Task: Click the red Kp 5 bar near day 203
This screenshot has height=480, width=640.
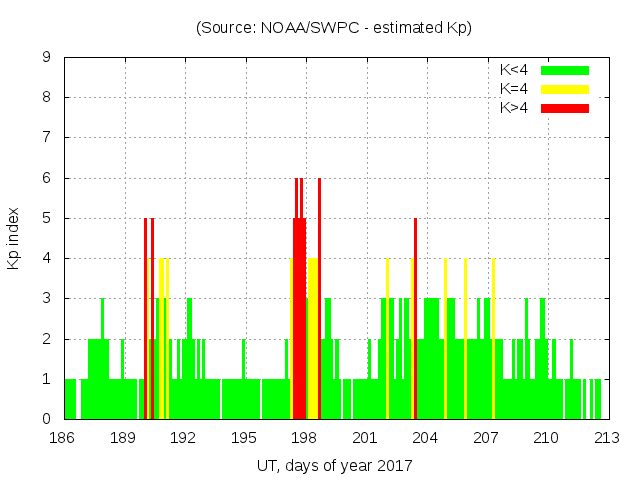Action: [x=415, y=320]
